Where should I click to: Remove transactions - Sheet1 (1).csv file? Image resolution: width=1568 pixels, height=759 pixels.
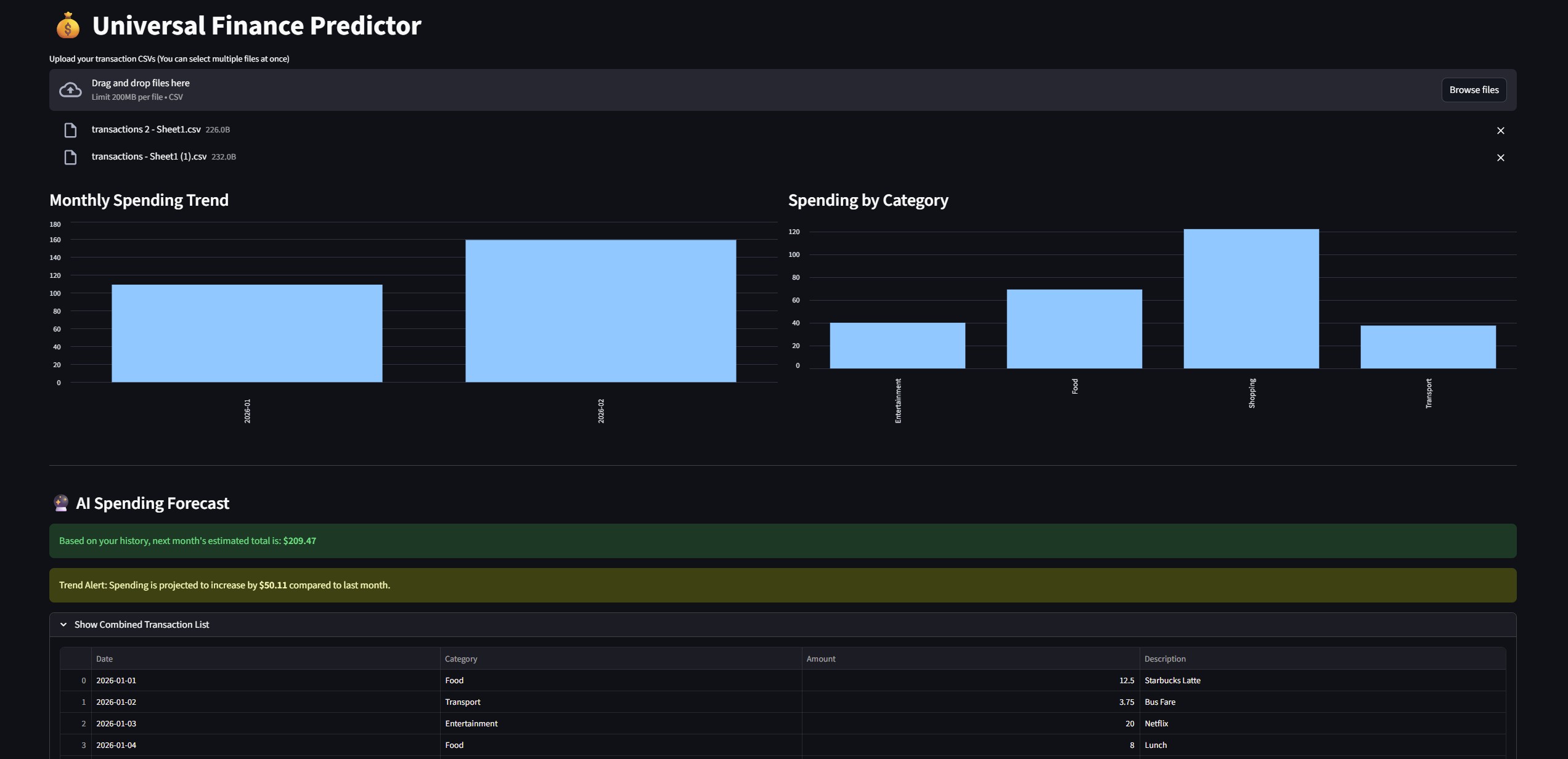point(1500,158)
